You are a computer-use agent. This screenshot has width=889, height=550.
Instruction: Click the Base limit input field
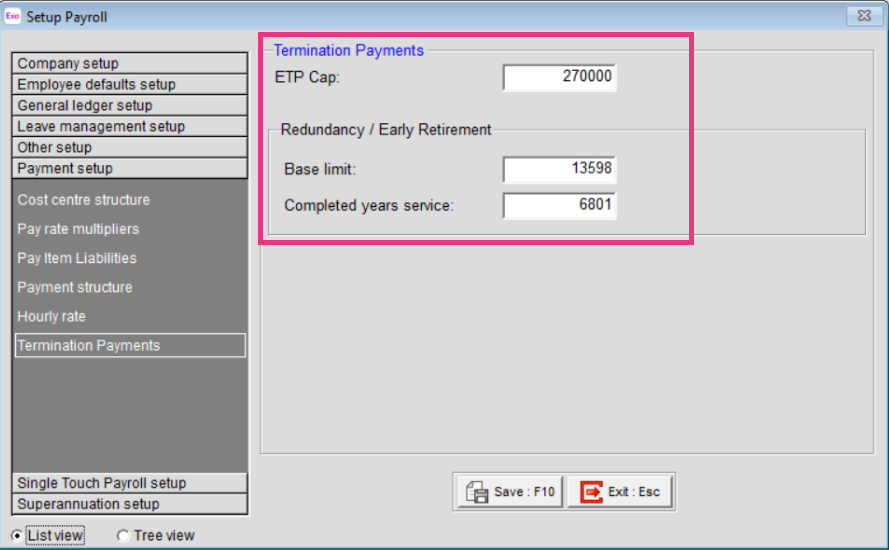click(559, 169)
